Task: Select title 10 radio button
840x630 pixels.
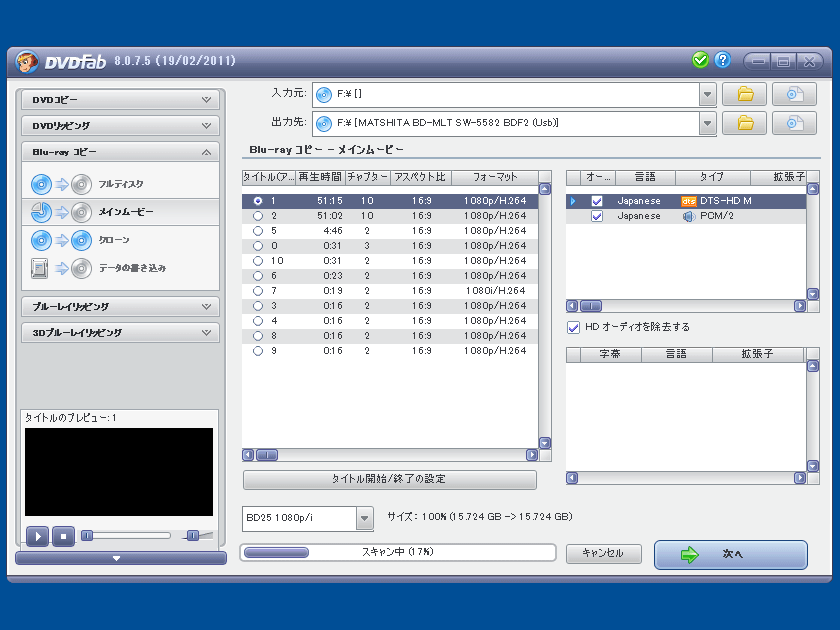Action: [258, 261]
